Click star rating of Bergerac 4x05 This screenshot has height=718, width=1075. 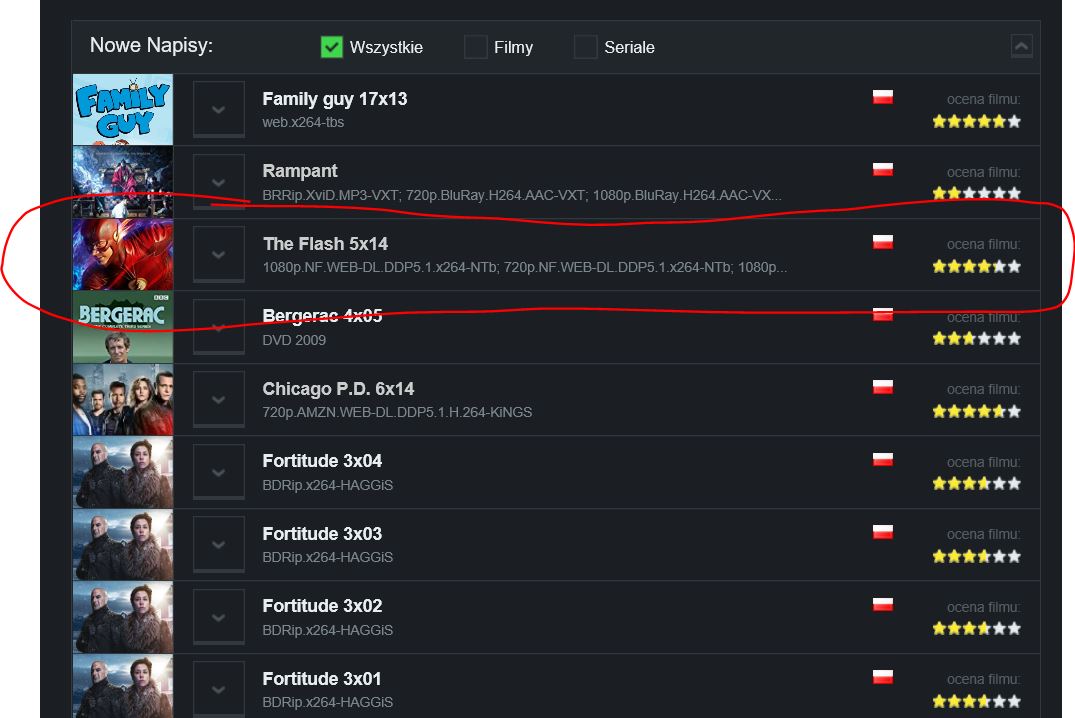pos(976,339)
